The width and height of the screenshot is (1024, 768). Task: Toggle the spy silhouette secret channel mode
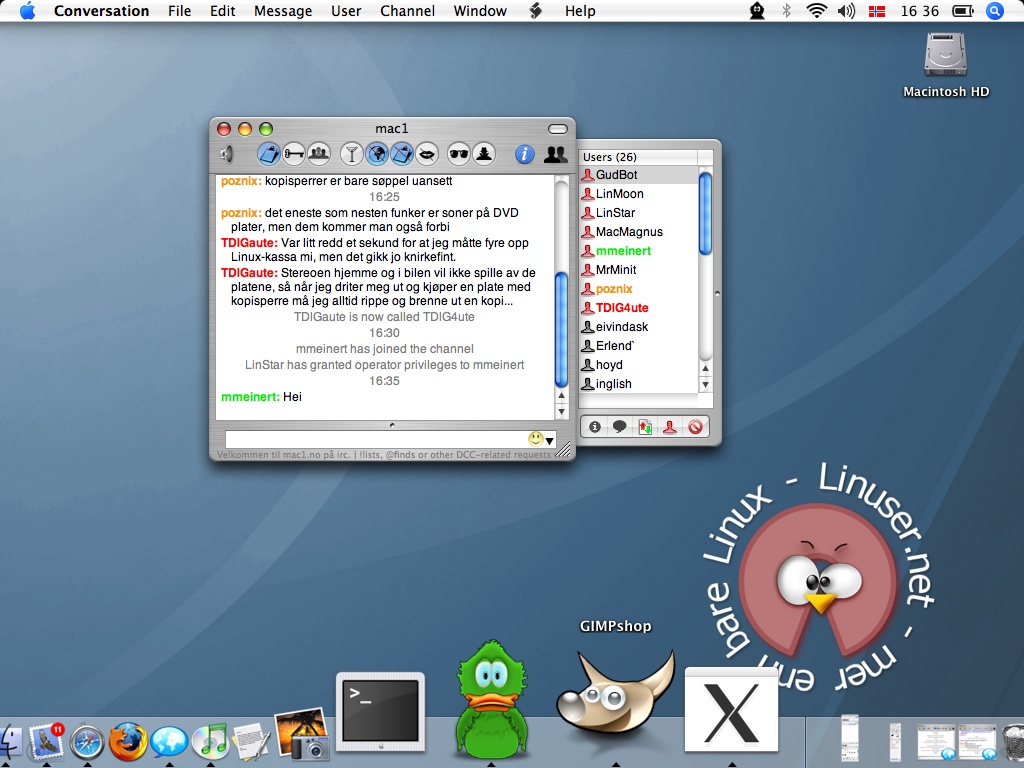tap(484, 154)
